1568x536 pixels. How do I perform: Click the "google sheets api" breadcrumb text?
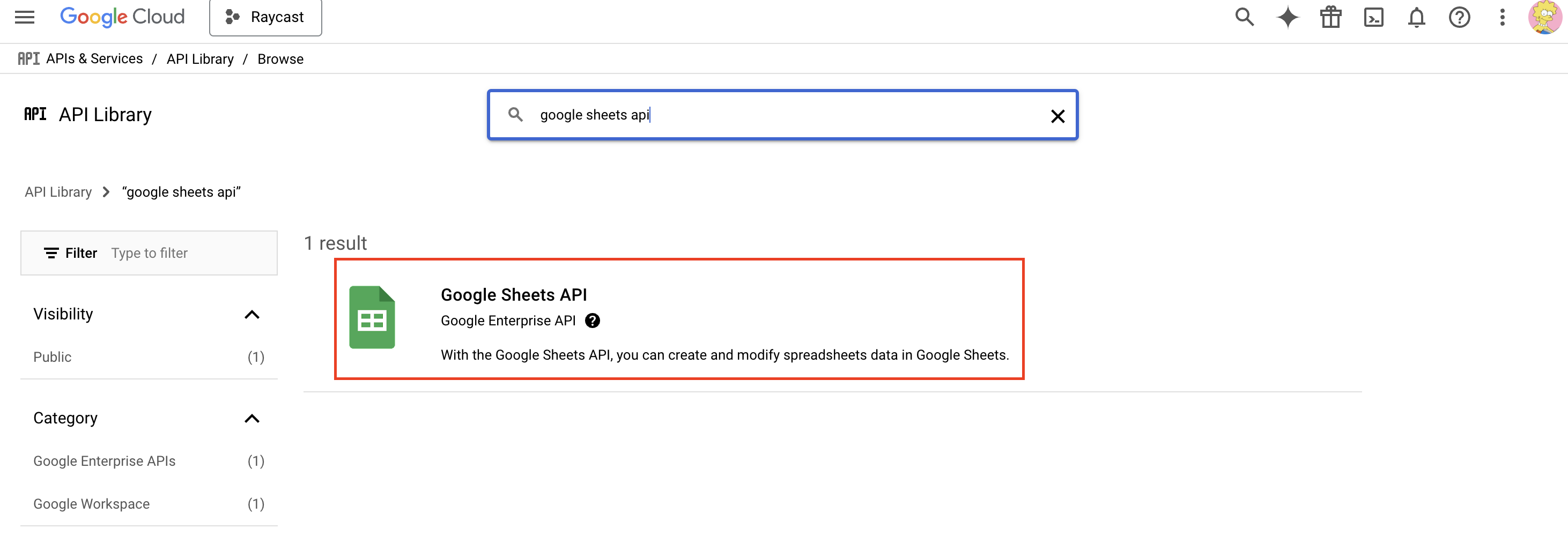181,192
